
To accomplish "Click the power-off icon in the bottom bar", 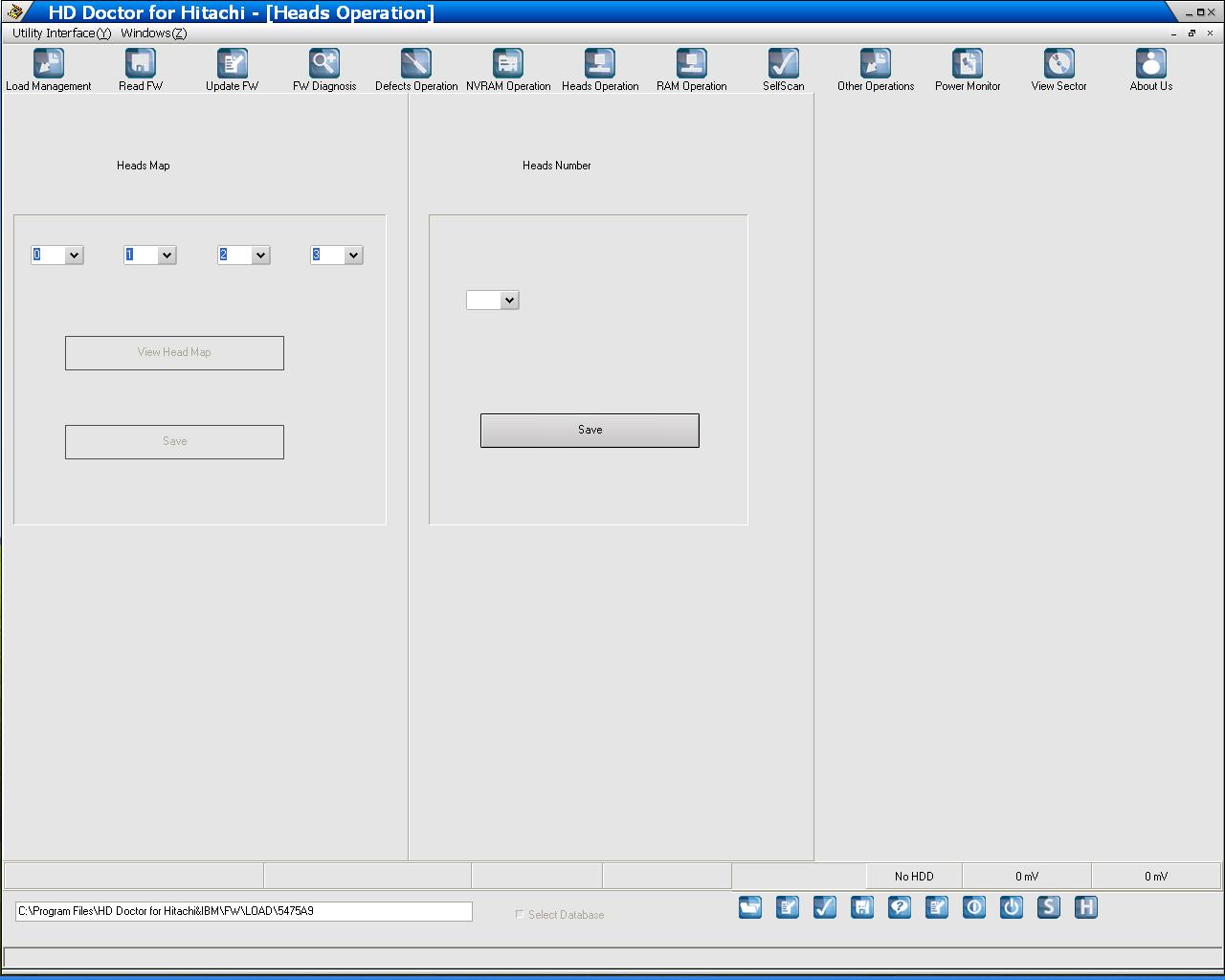I will point(1012,907).
